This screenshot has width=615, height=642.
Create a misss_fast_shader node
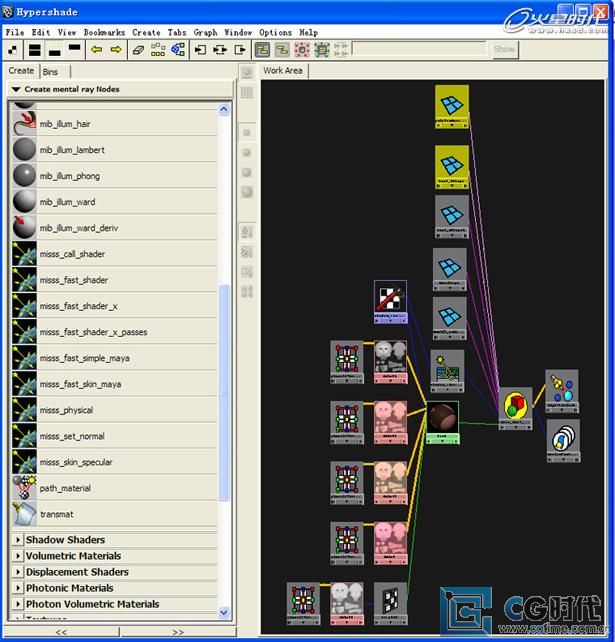pyautogui.click(x=115, y=280)
